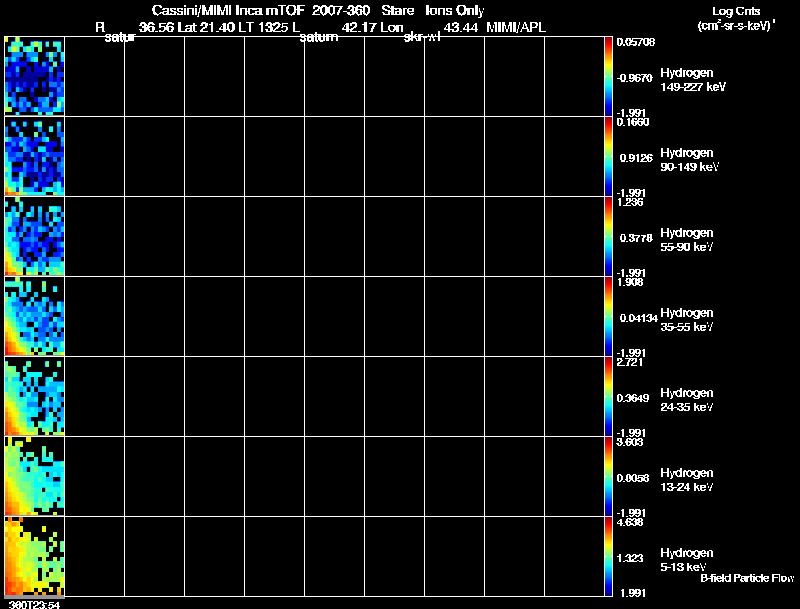Click the 'Log Cnts' units heading

736,11
